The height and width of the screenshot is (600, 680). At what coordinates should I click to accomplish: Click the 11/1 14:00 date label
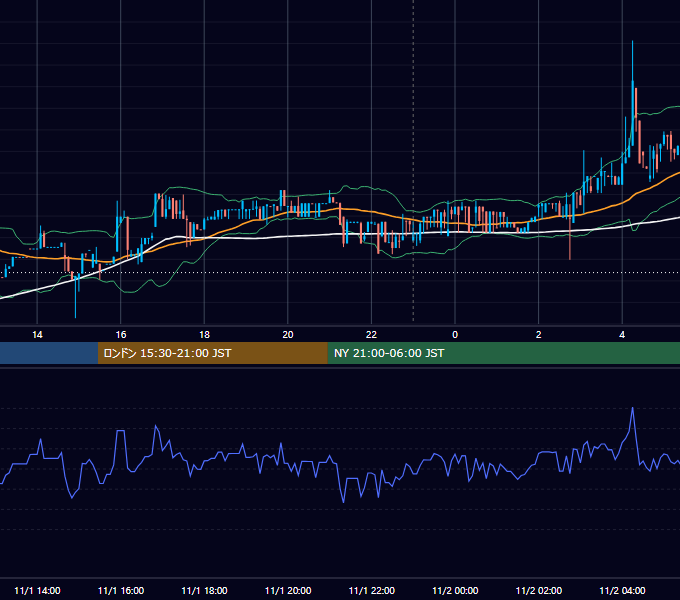tap(37, 590)
